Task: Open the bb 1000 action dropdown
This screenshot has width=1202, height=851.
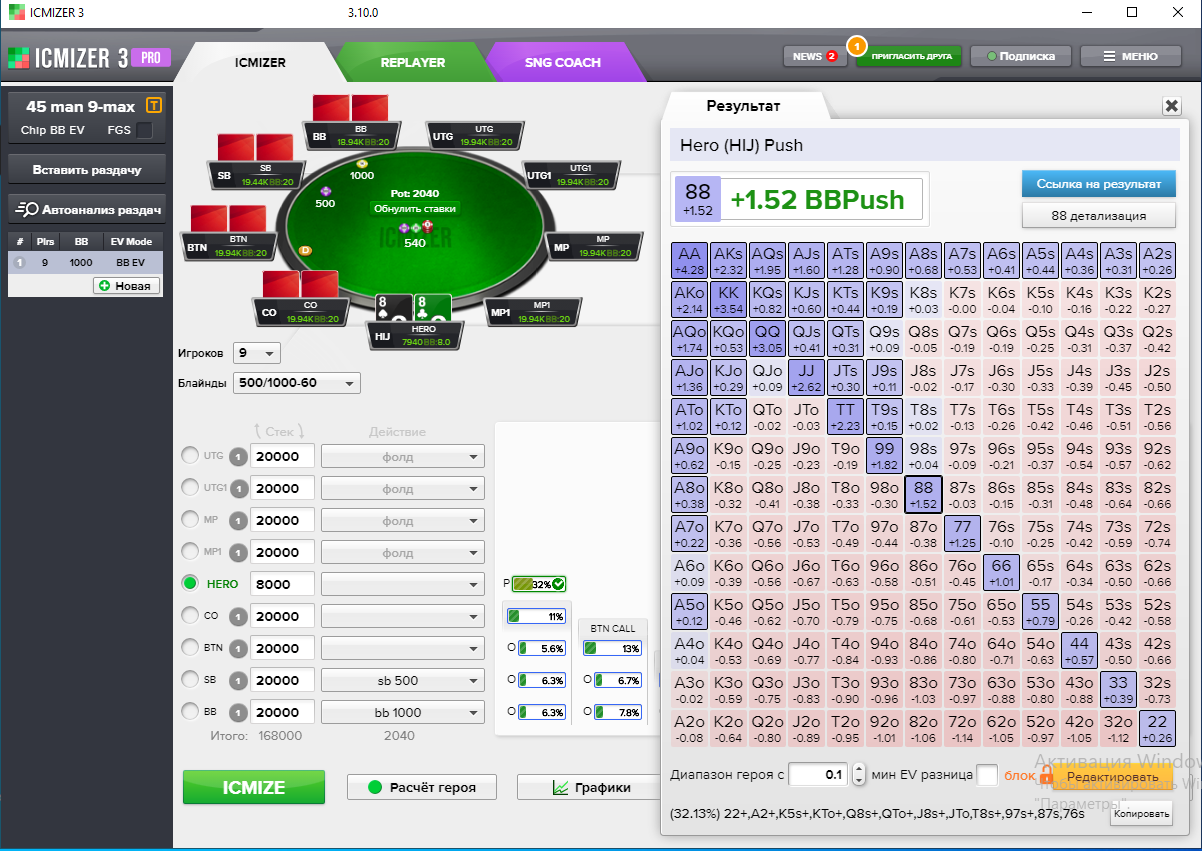Action: click(x=402, y=712)
